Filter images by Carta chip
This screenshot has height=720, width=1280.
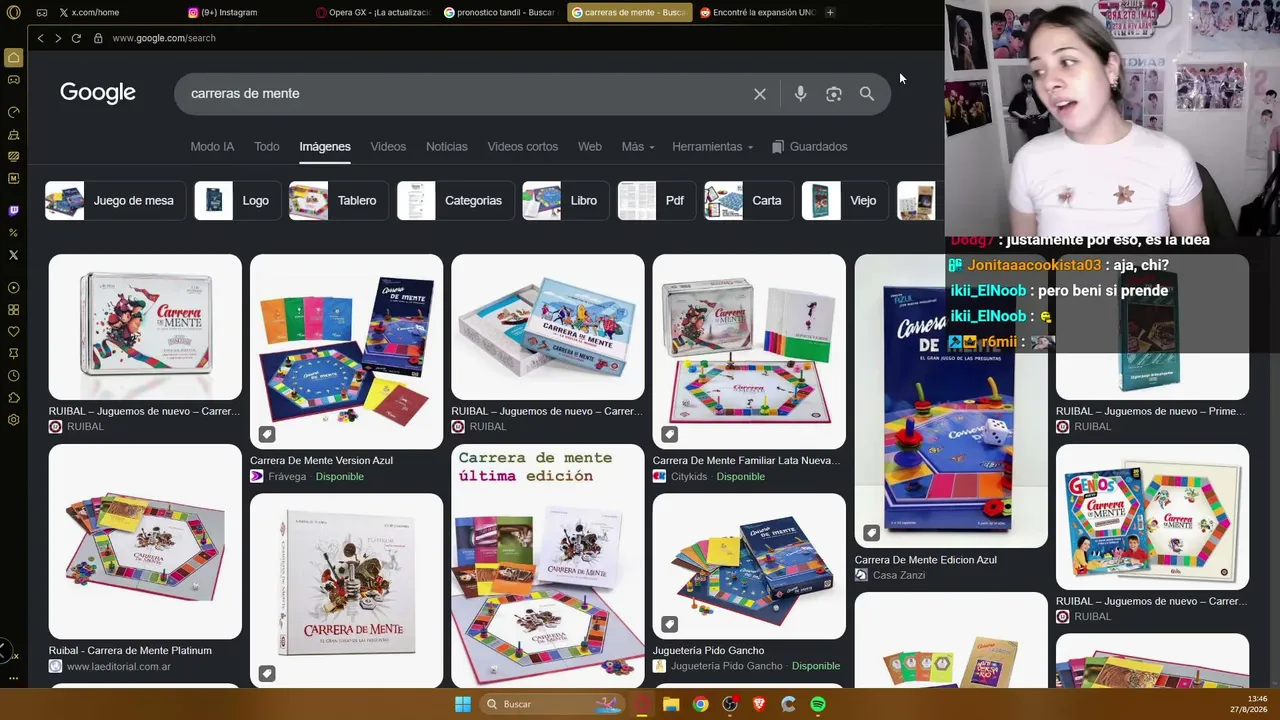coord(748,201)
